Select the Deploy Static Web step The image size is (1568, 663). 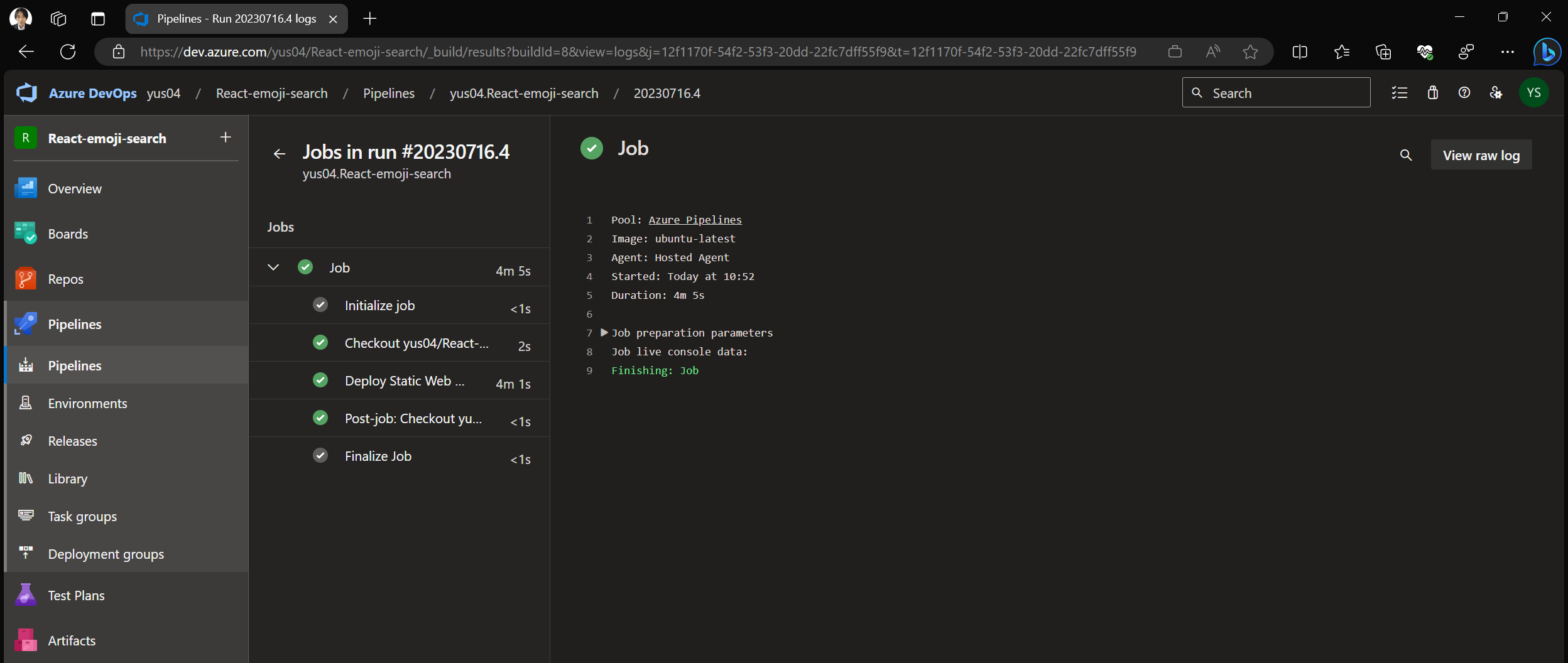tap(400, 381)
